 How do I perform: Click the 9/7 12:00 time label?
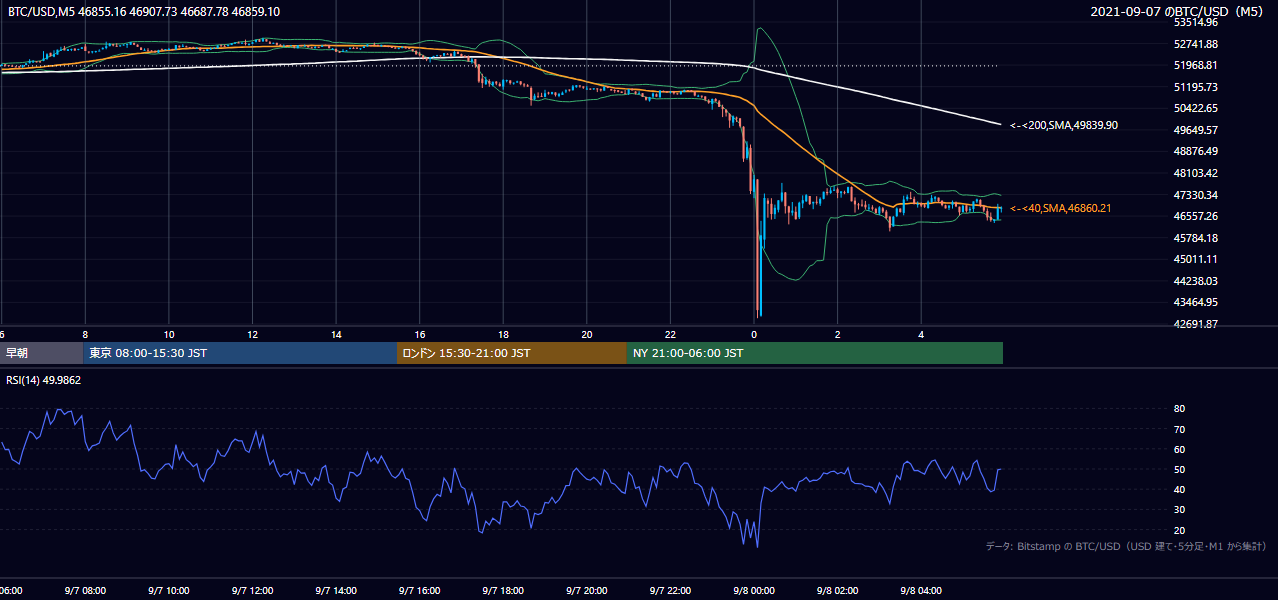point(253,591)
